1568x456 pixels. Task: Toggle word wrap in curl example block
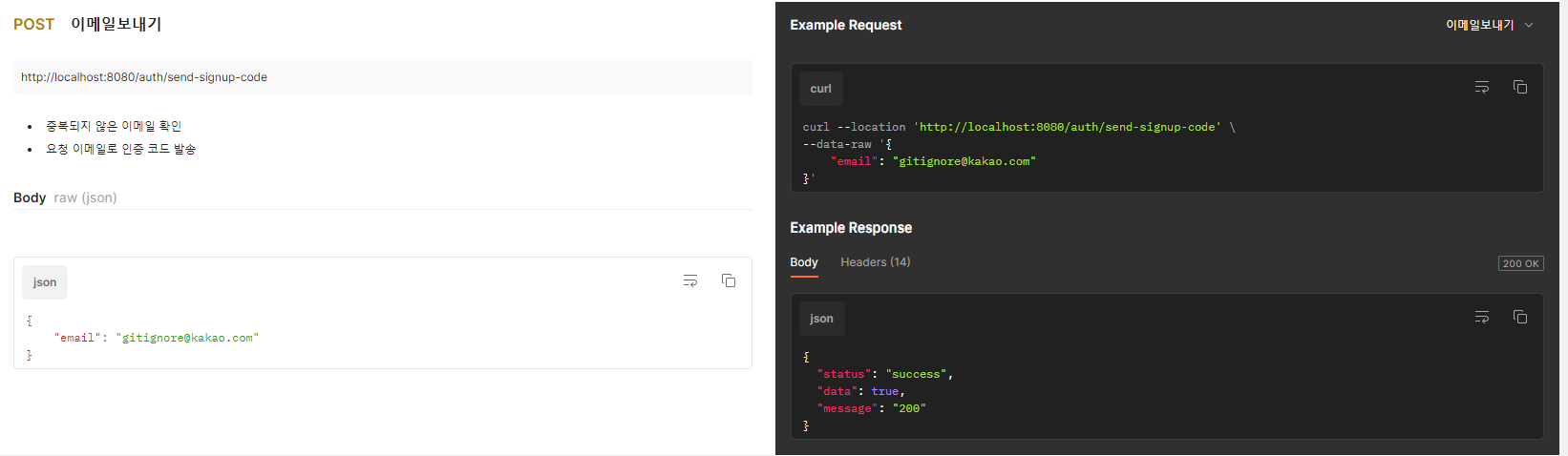click(1482, 87)
